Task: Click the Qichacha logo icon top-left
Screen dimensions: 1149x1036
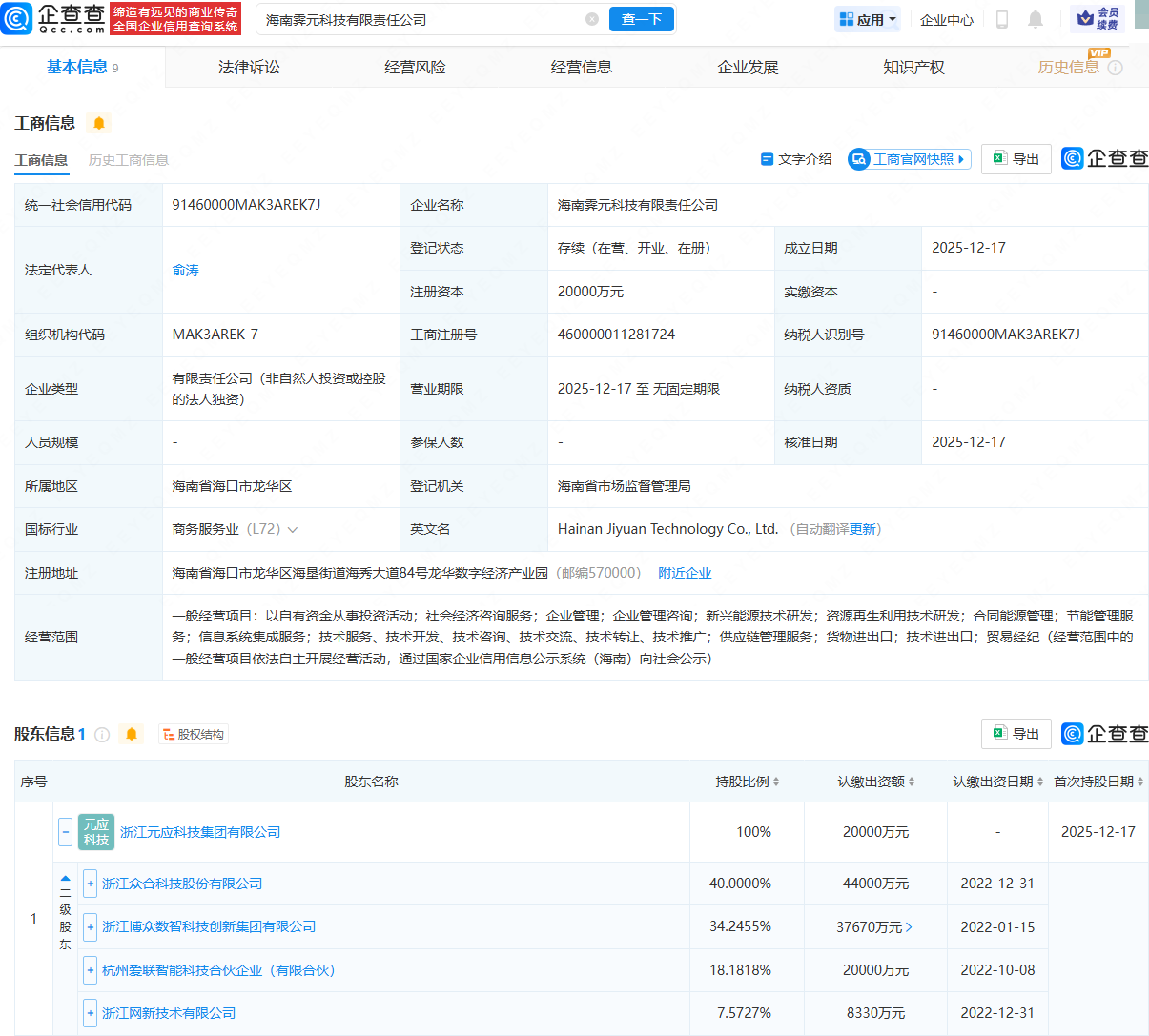Action: [x=16, y=19]
